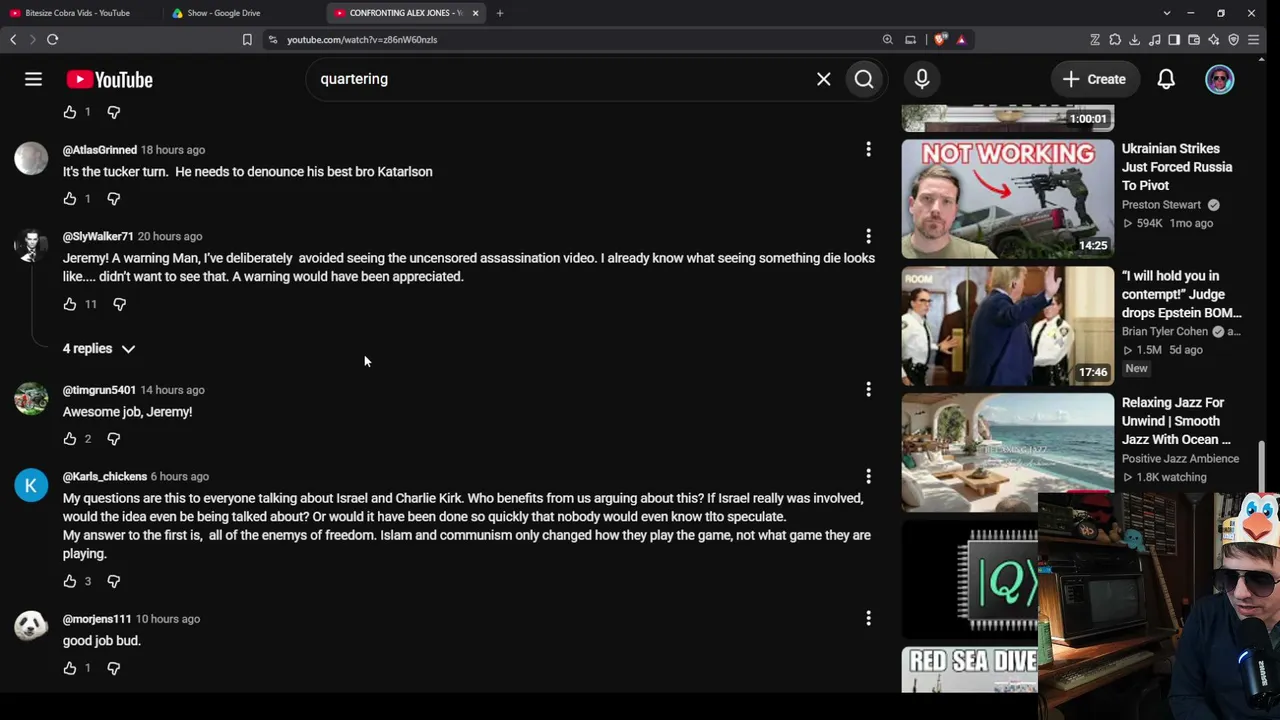Like the comment by @AtlasGrinned
Screen dimensions: 1280x720
[x=70, y=199]
